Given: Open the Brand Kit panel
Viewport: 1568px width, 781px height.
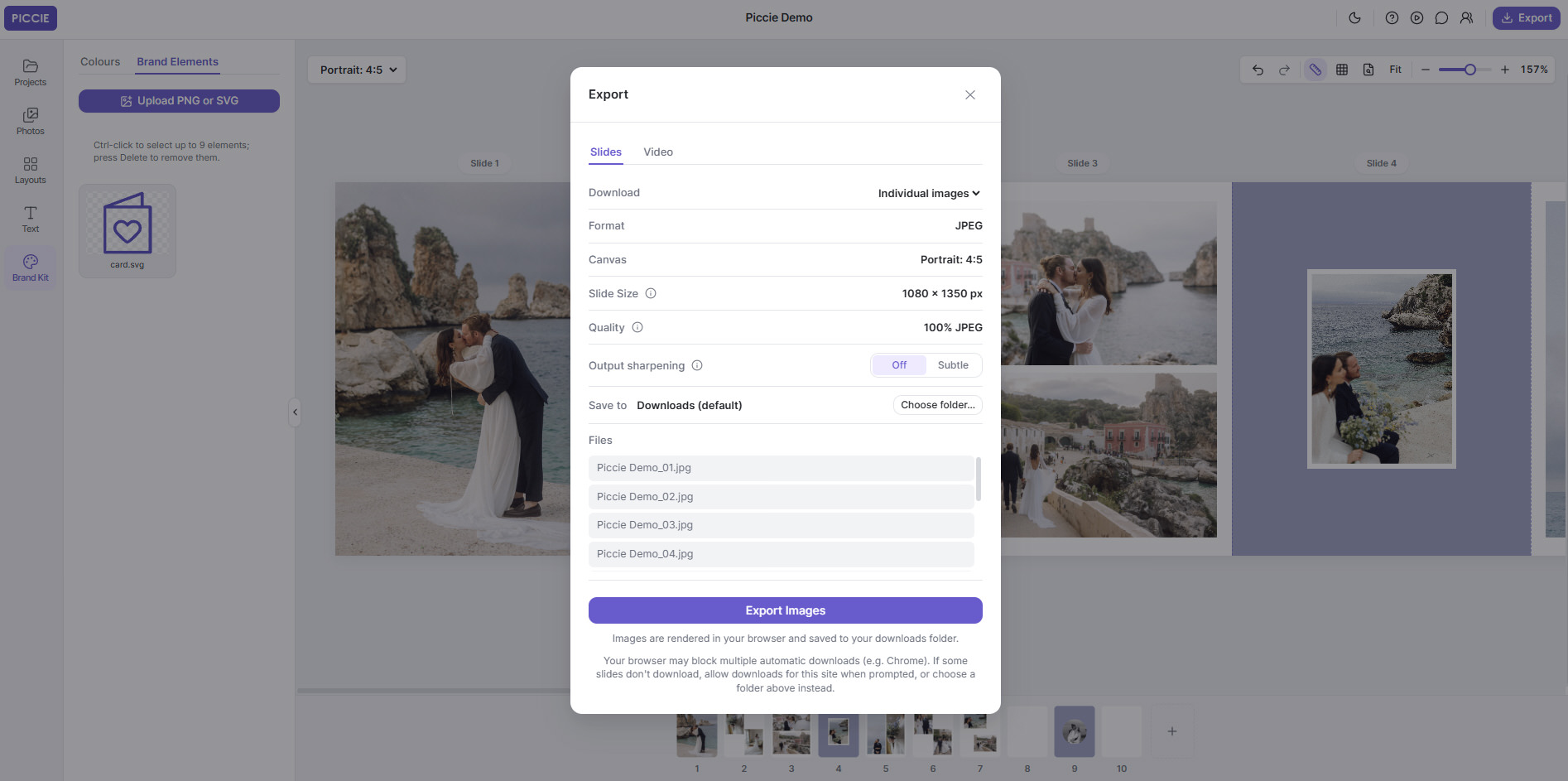Looking at the screenshot, I should (x=31, y=268).
